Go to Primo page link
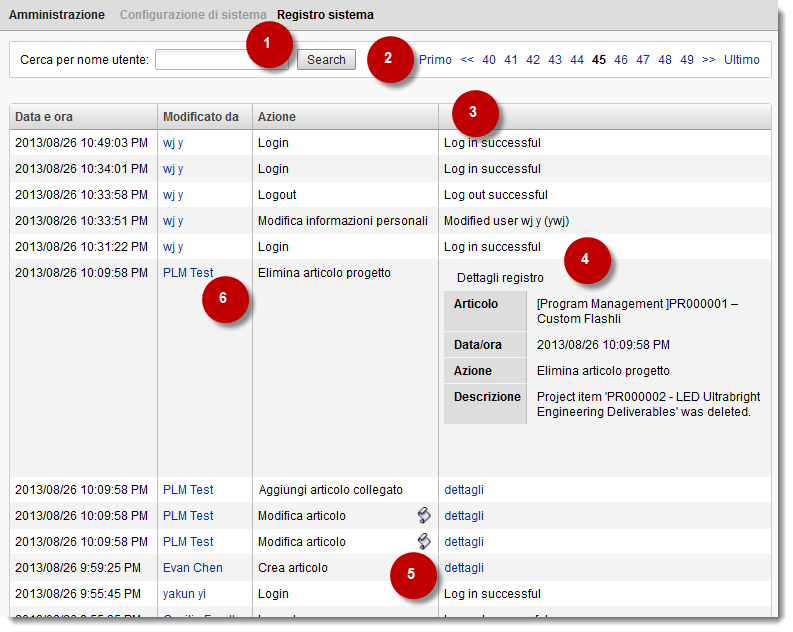 click(x=435, y=60)
